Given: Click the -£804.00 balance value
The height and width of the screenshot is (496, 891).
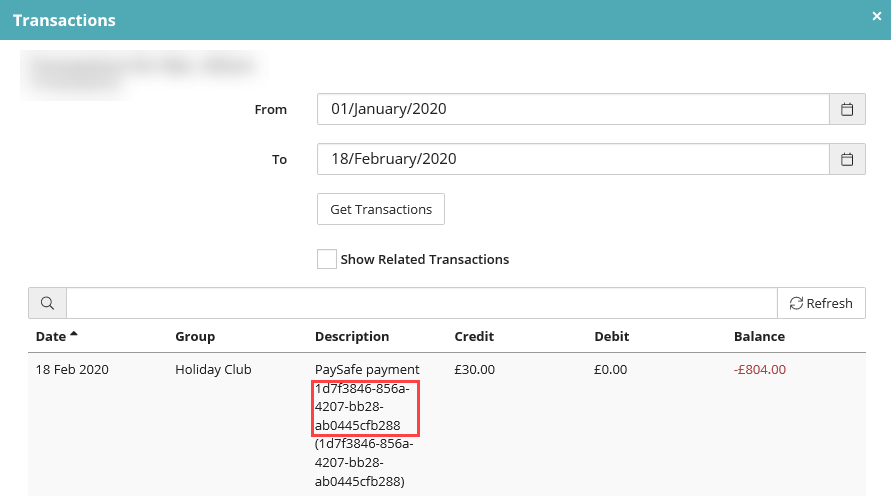Looking at the screenshot, I should (x=760, y=369).
